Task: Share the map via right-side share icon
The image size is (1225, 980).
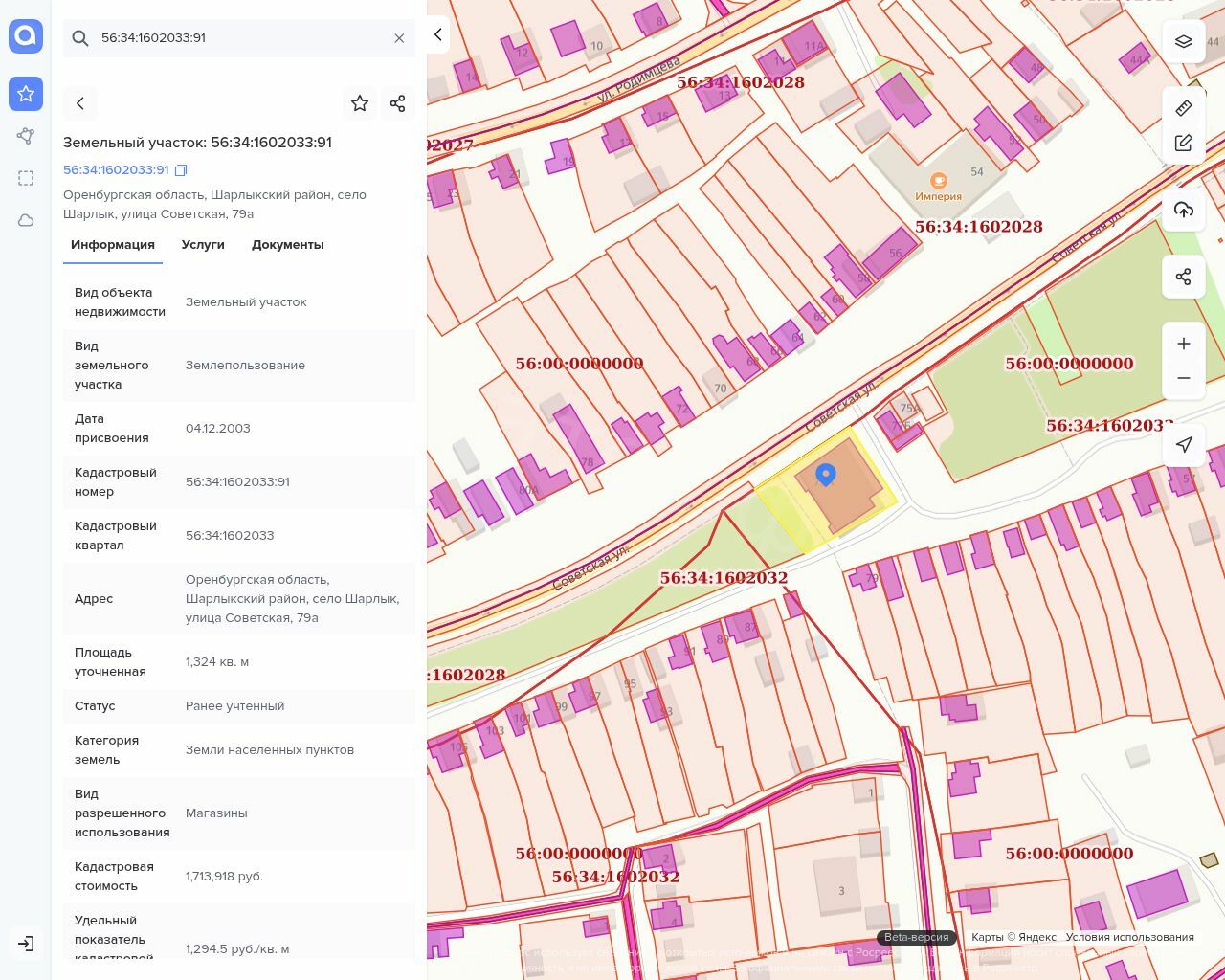Action: [x=1184, y=277]
